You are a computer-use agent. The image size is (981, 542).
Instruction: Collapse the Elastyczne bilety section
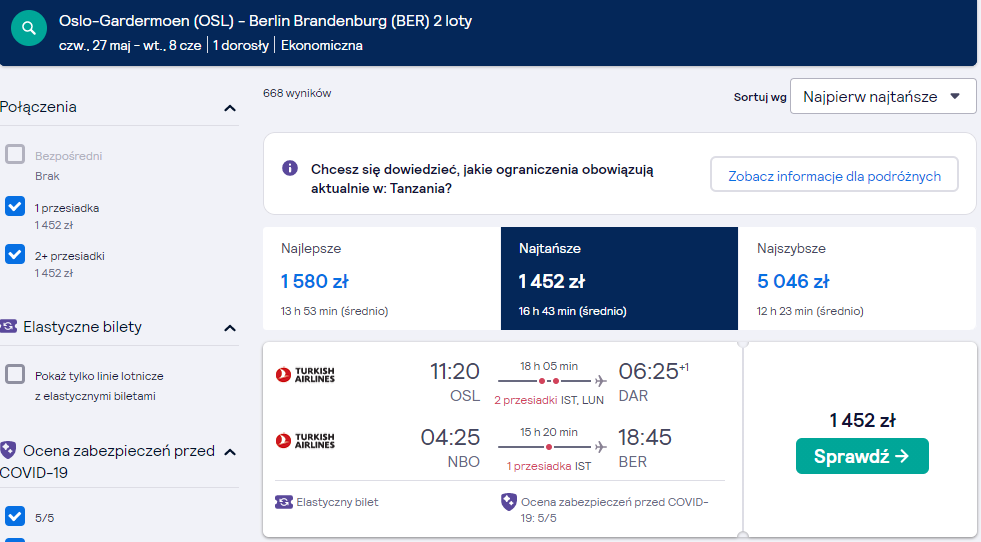(x=230, y=328)
